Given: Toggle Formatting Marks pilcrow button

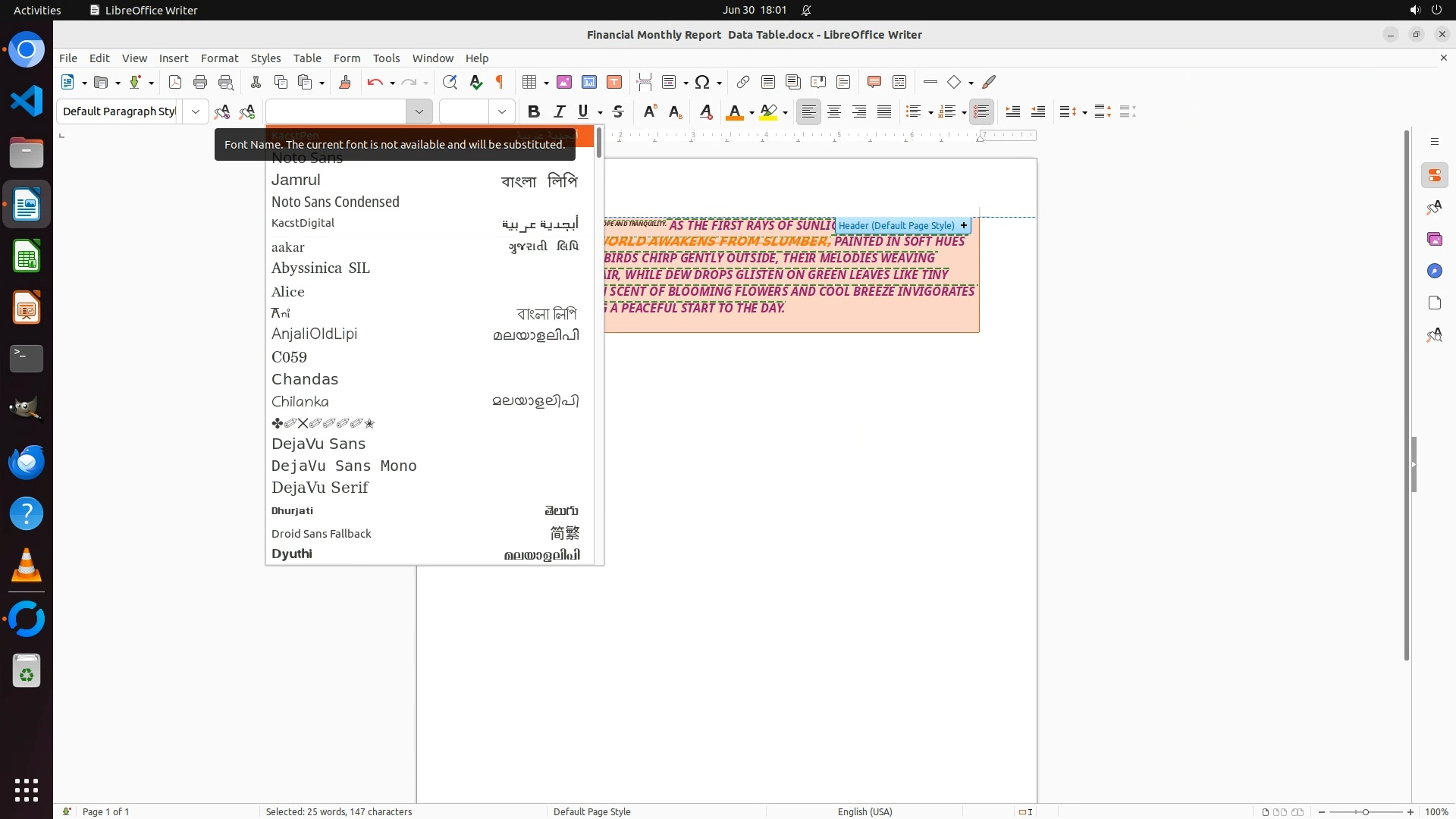Looking at the screenshot, I should (500, 82).
